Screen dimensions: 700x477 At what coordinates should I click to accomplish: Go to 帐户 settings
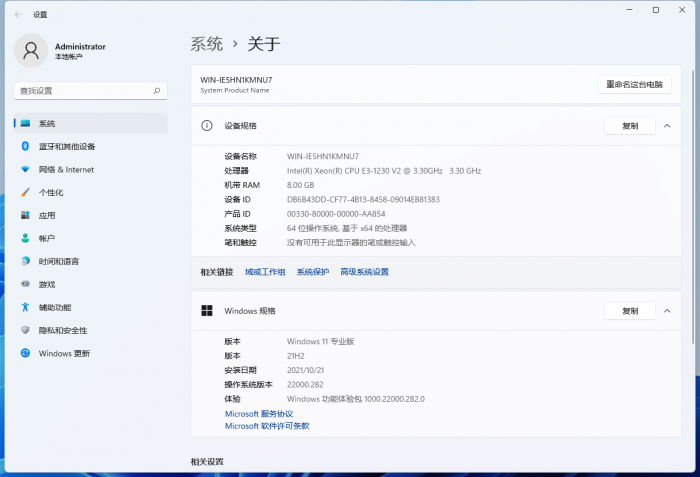[x=47, y=238]
